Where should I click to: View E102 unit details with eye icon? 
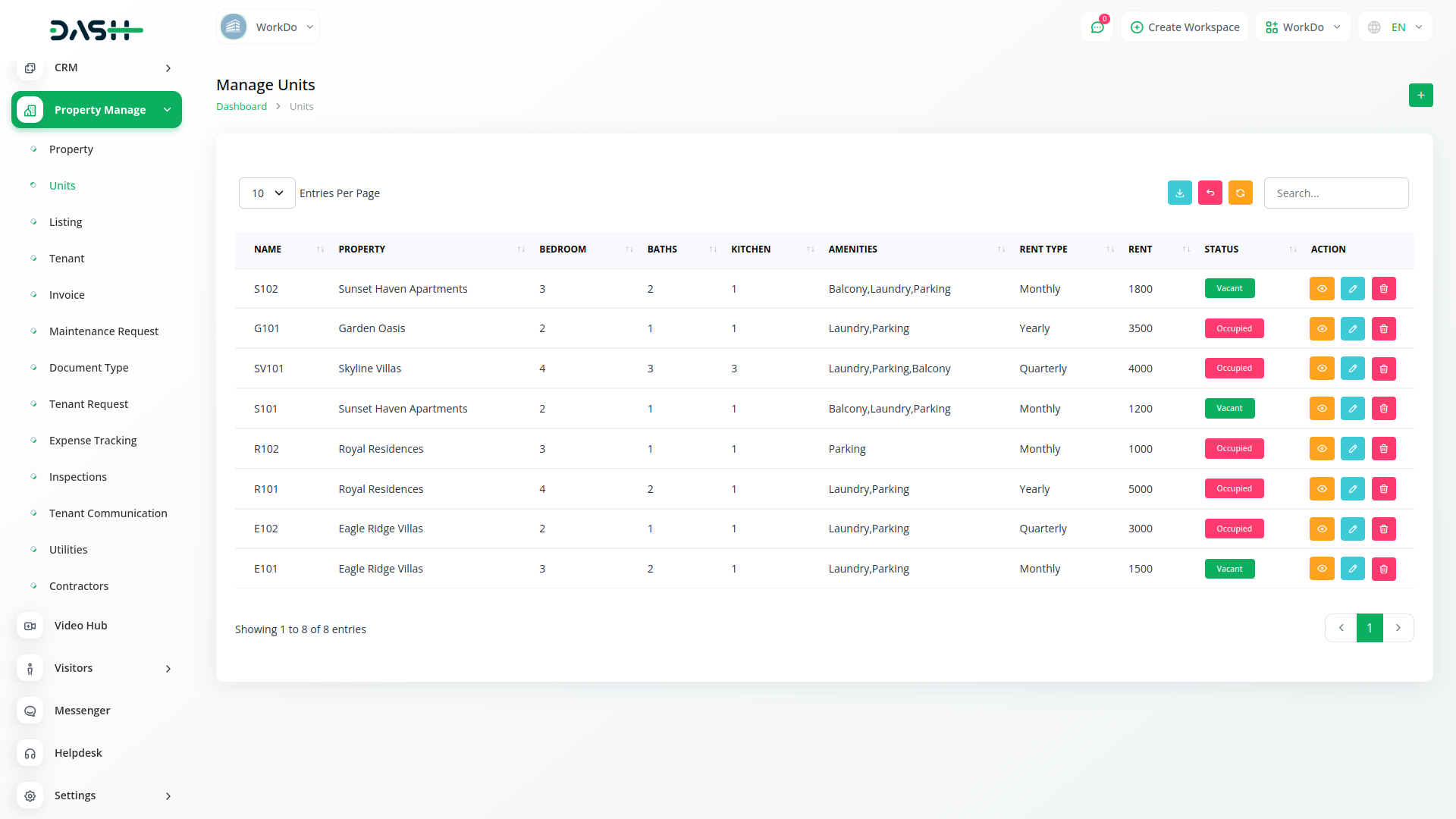1321,529
